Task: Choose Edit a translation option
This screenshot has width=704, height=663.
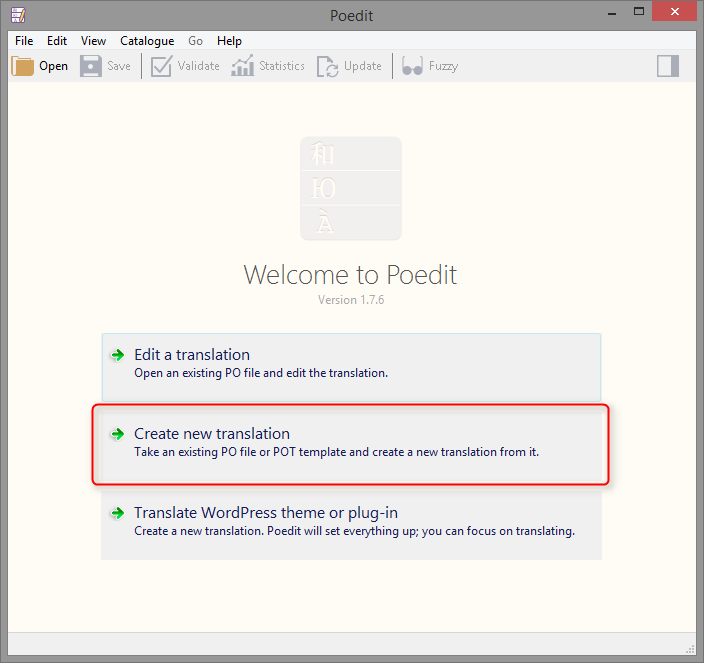Action: (351, 367)
